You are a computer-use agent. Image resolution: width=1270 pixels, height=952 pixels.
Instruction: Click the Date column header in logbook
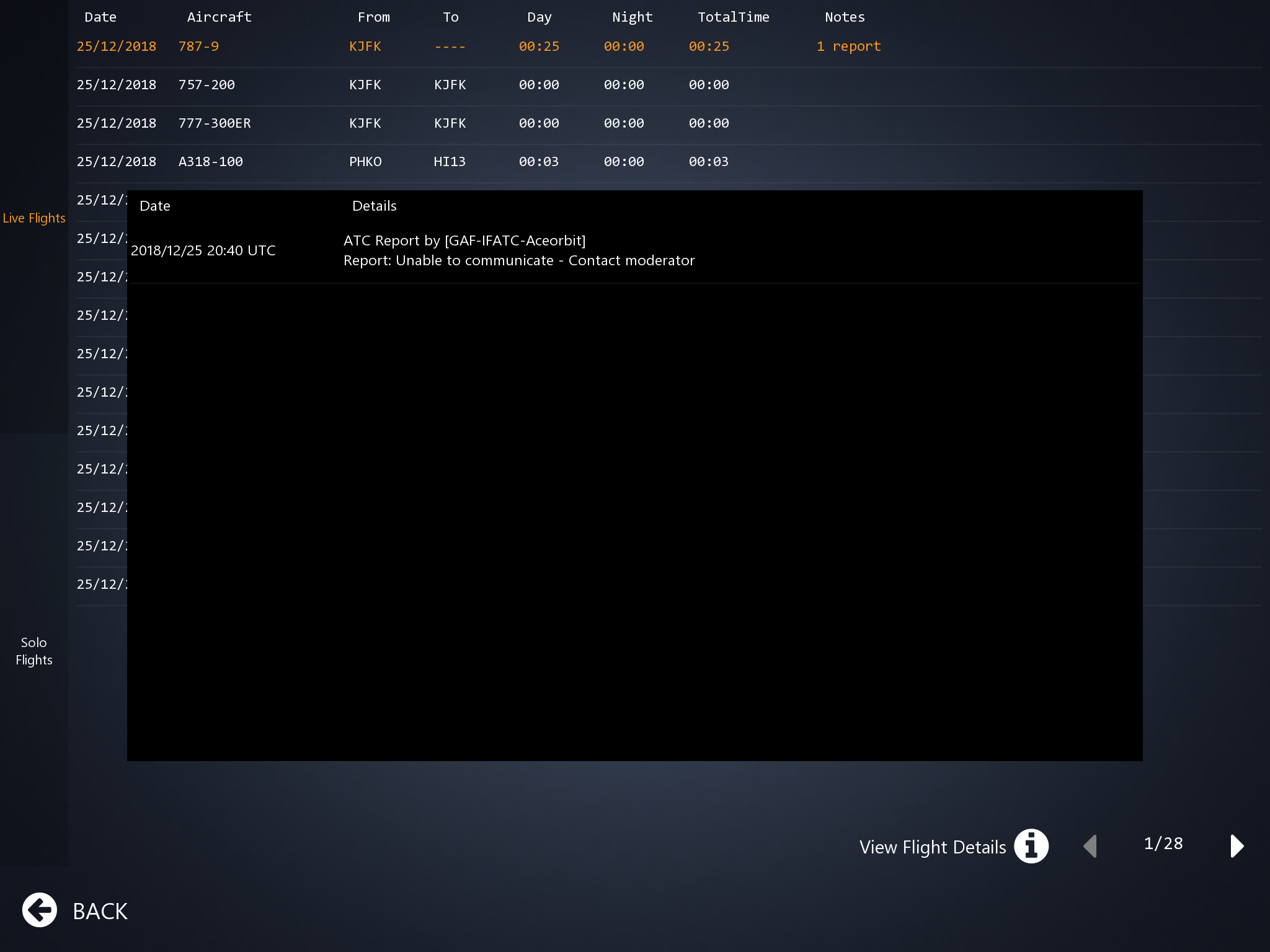pos(100,17)
